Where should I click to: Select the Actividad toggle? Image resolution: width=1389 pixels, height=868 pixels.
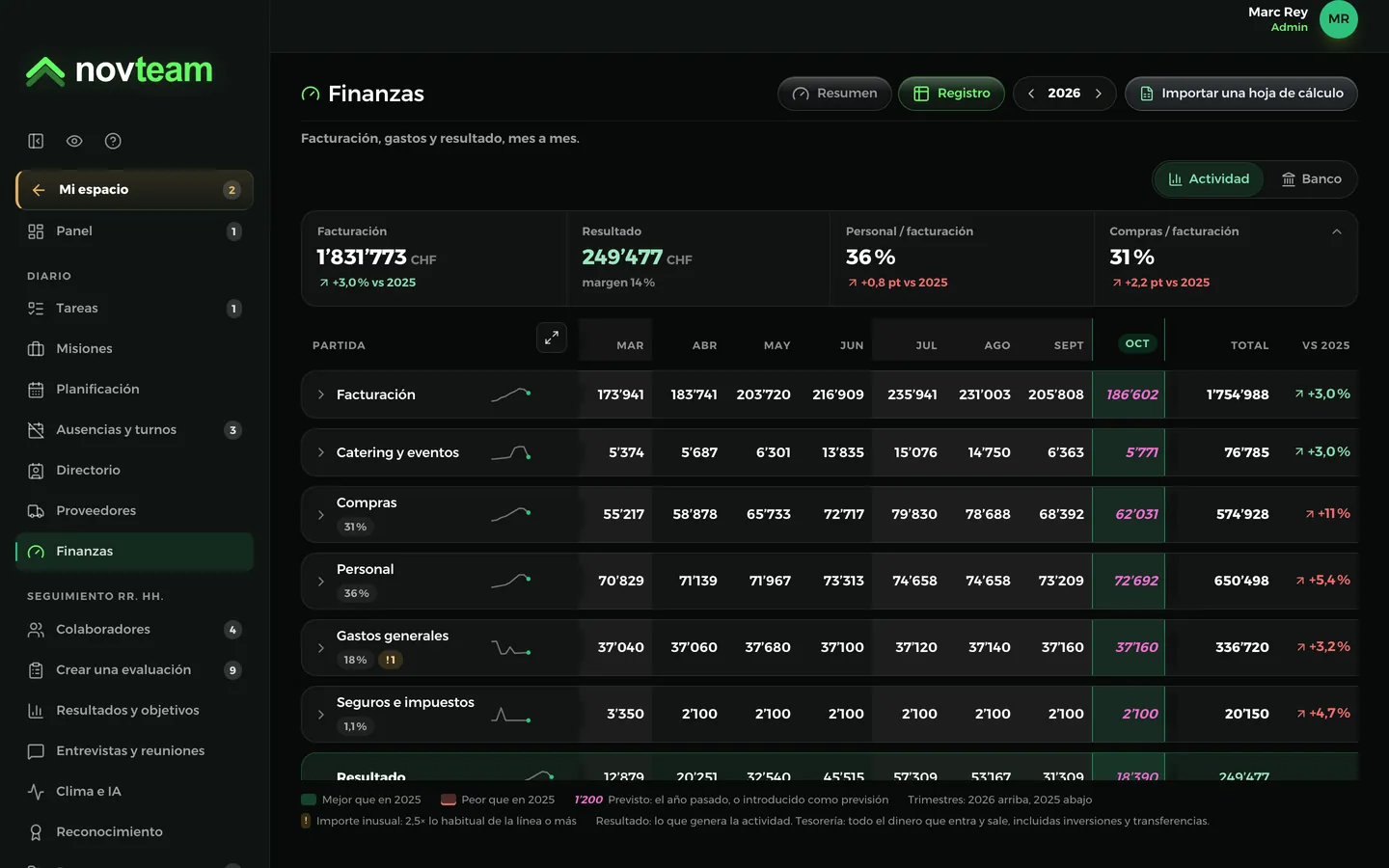point(1209,179)
